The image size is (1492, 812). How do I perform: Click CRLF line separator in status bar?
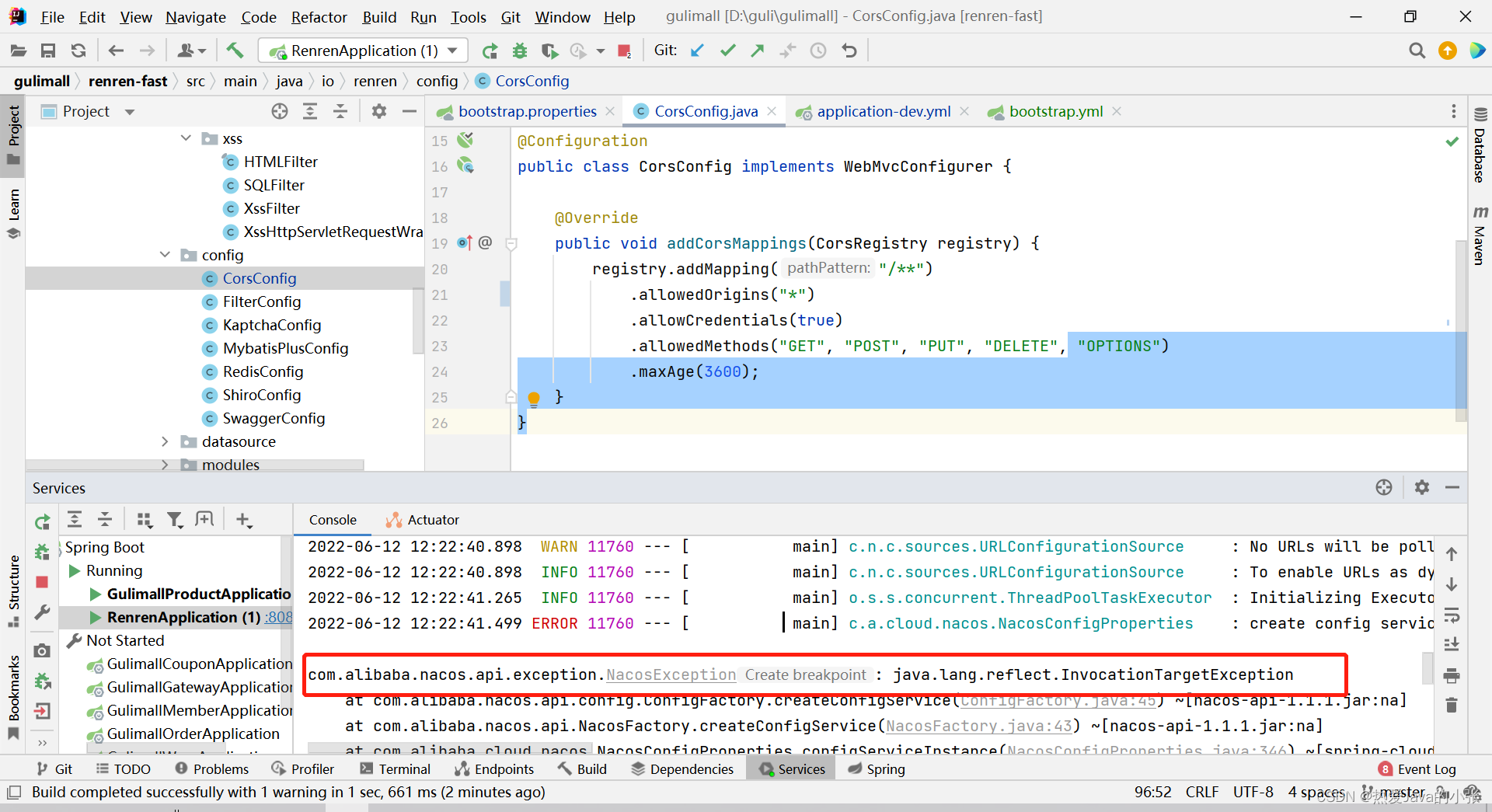(1201, 793)
